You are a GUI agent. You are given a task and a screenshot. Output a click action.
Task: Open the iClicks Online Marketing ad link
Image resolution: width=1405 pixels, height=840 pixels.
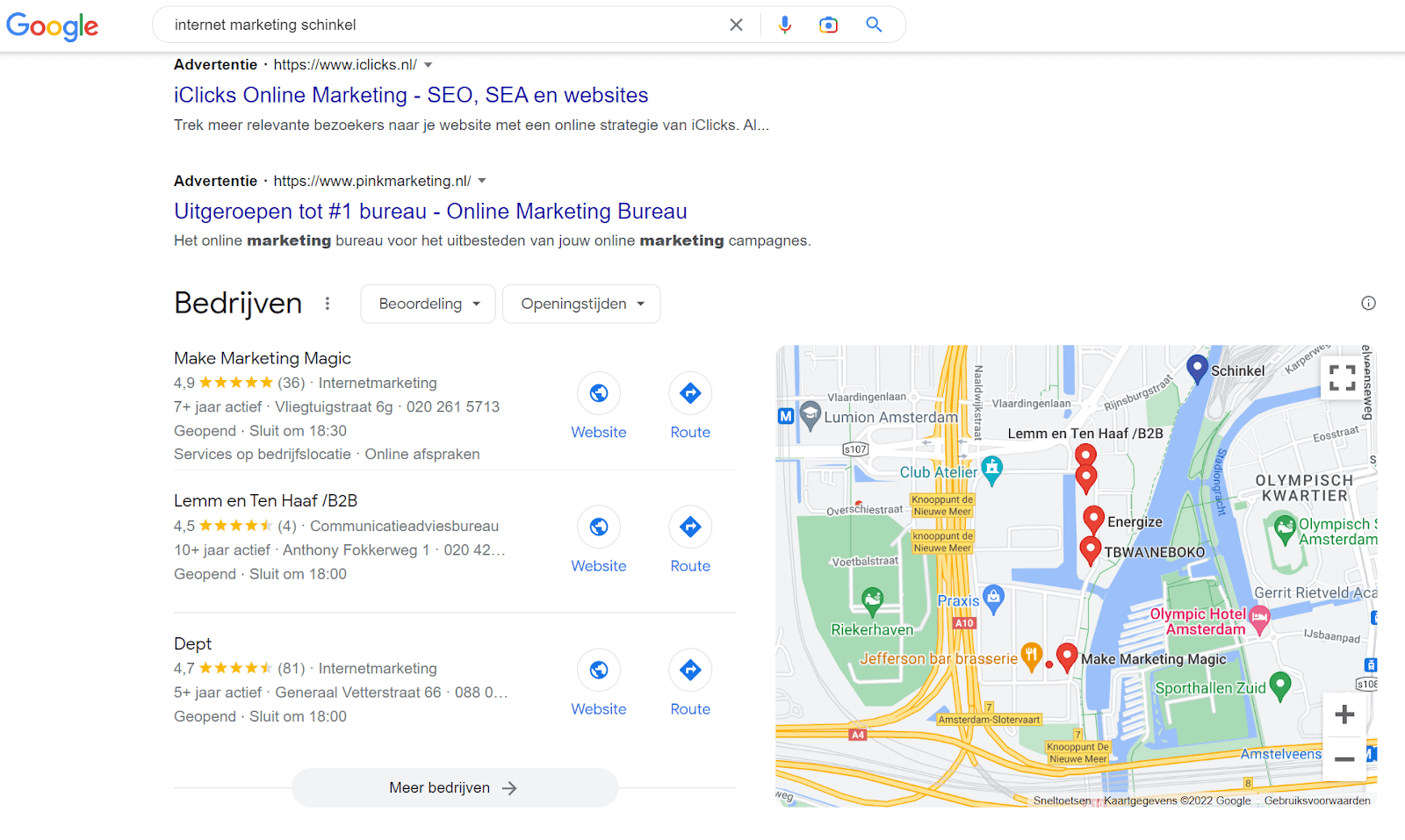[410, 95]
